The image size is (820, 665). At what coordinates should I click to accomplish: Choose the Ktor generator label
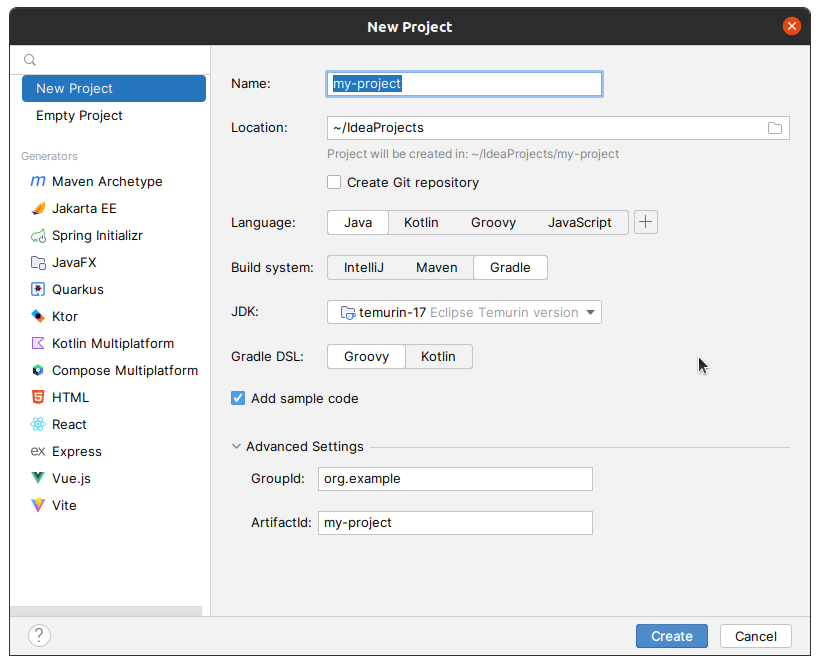click(65, 317)
